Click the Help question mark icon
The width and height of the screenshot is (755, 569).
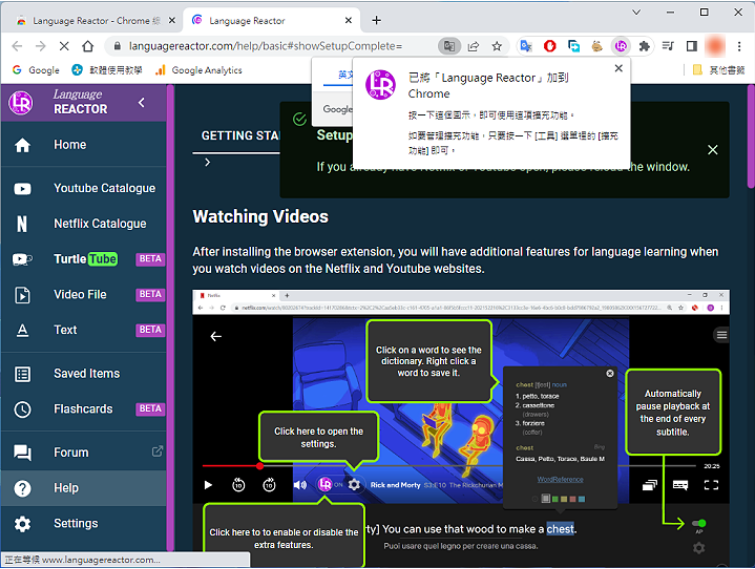coord(23,488)
